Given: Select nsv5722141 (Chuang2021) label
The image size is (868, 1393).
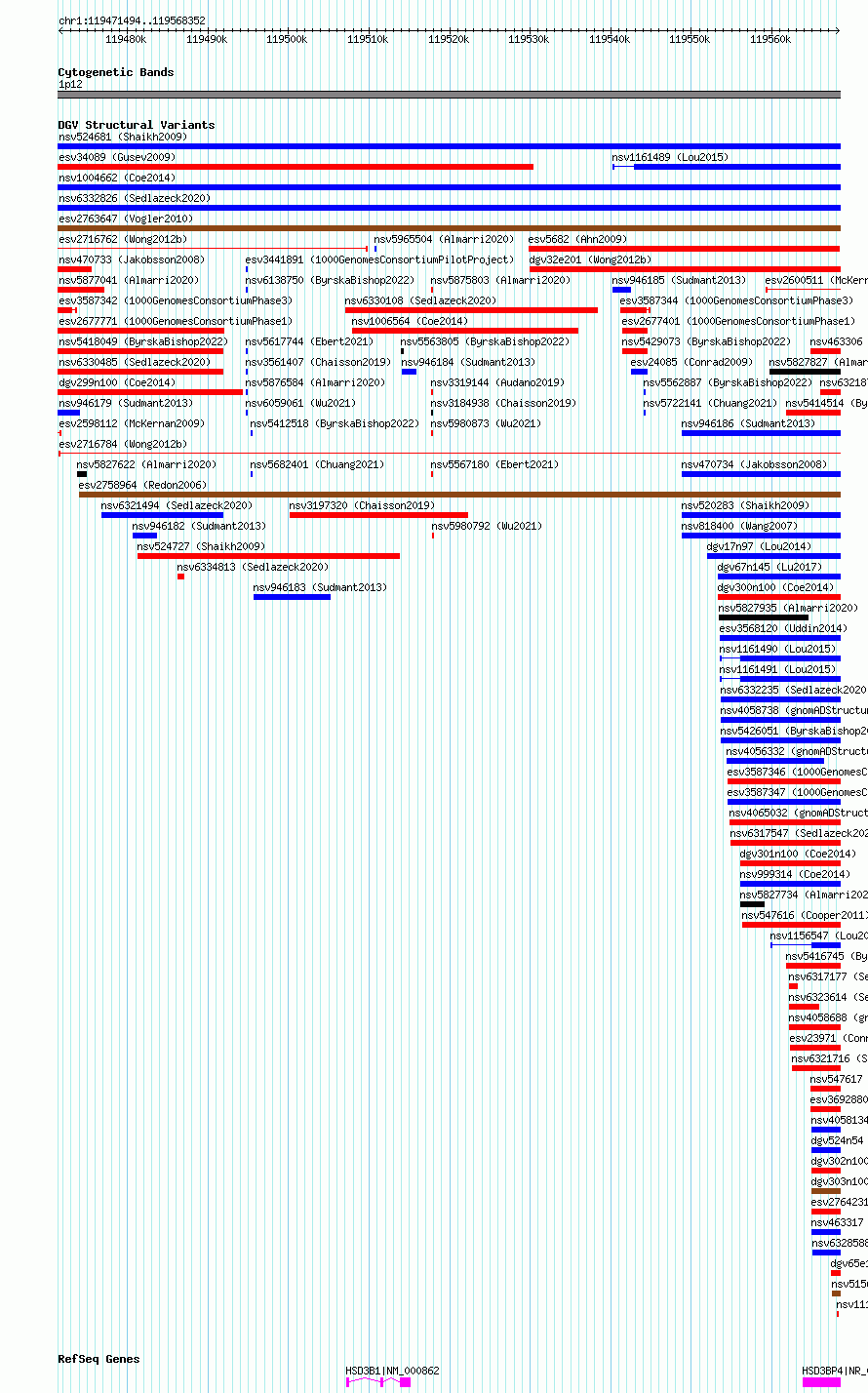Looking at the screenshot, I should pos(710,403).
